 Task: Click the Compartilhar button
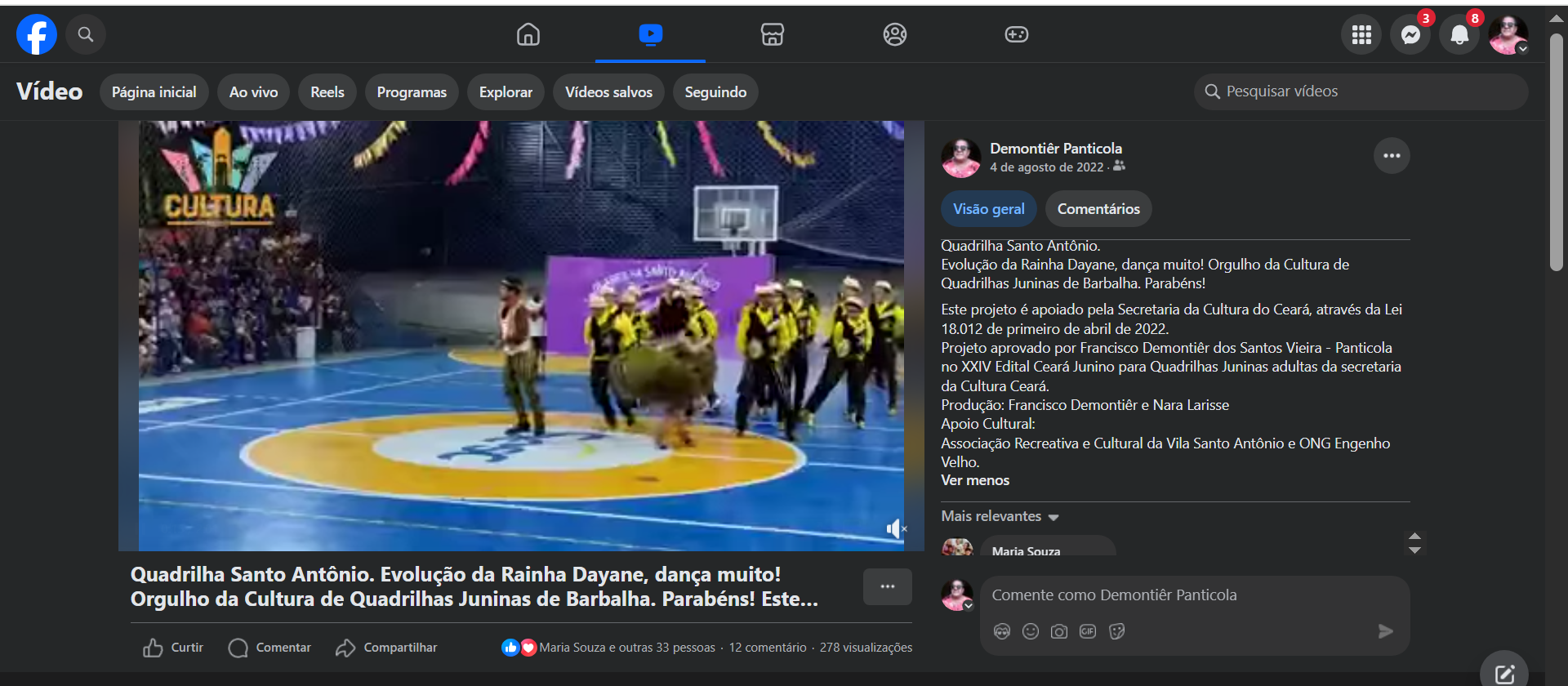[x=386, y=648]
